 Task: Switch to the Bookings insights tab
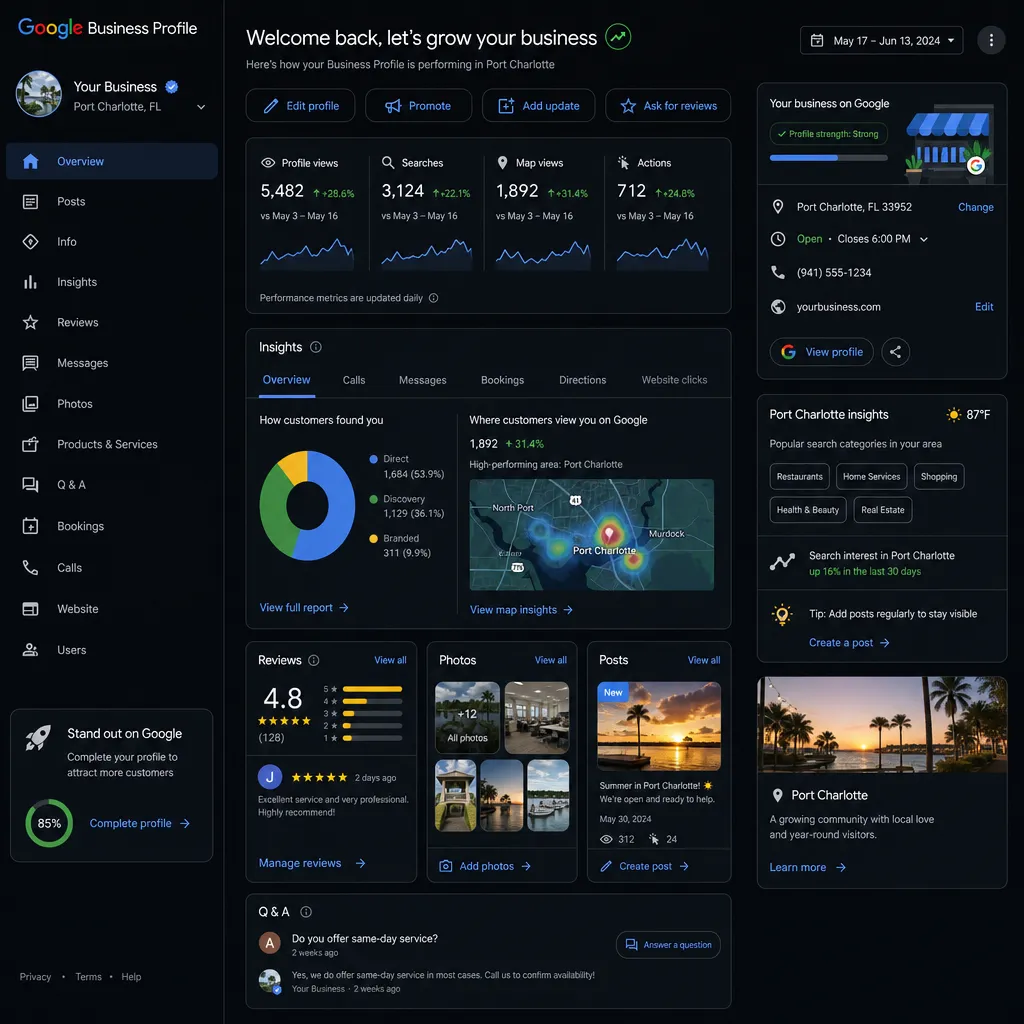pos(502,380)
